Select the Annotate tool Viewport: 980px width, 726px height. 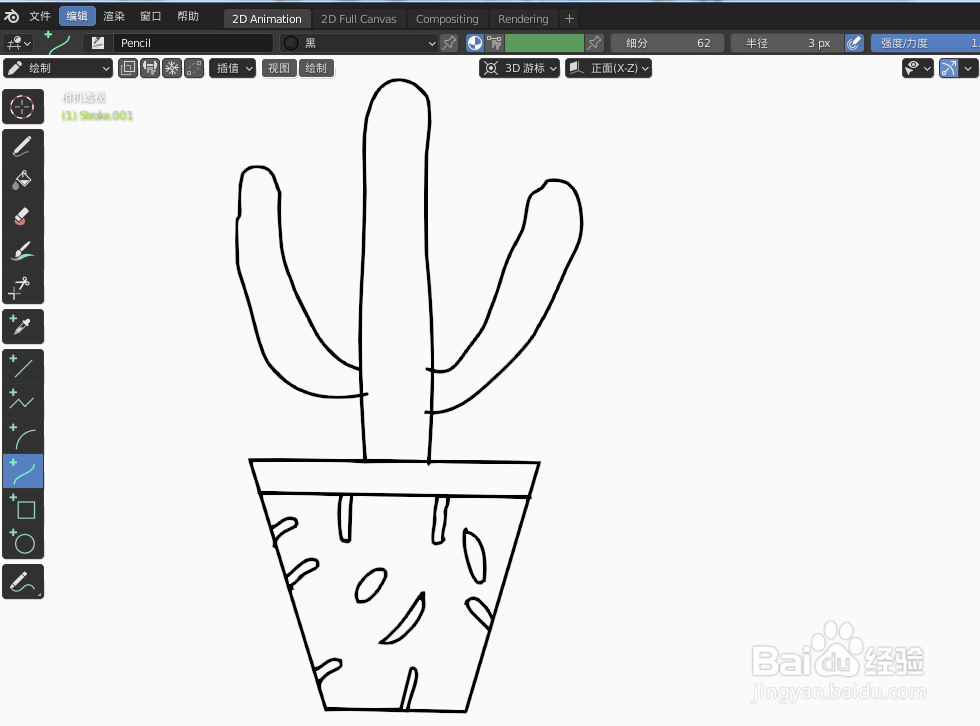tap(22, 581)
